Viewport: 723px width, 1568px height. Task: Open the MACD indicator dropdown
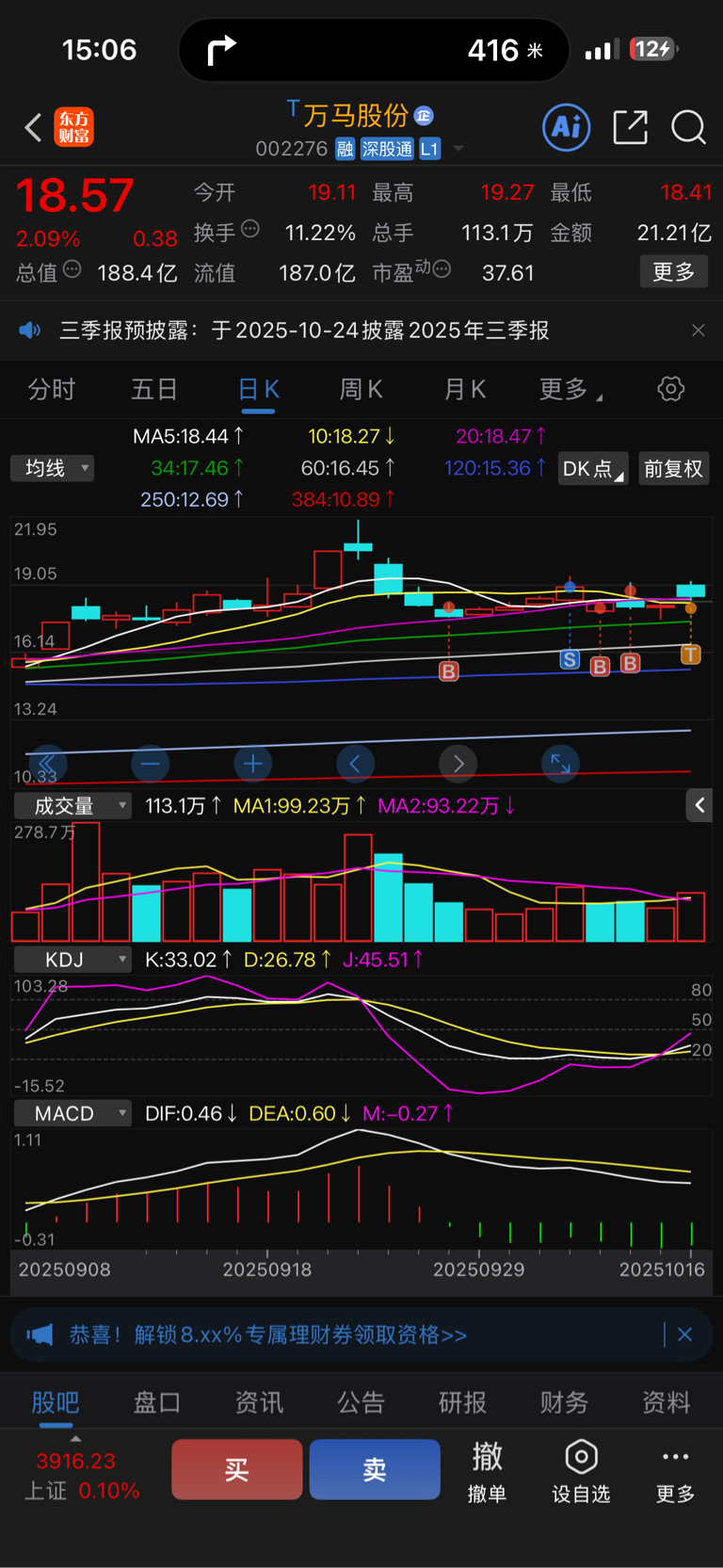[72, 1113]
